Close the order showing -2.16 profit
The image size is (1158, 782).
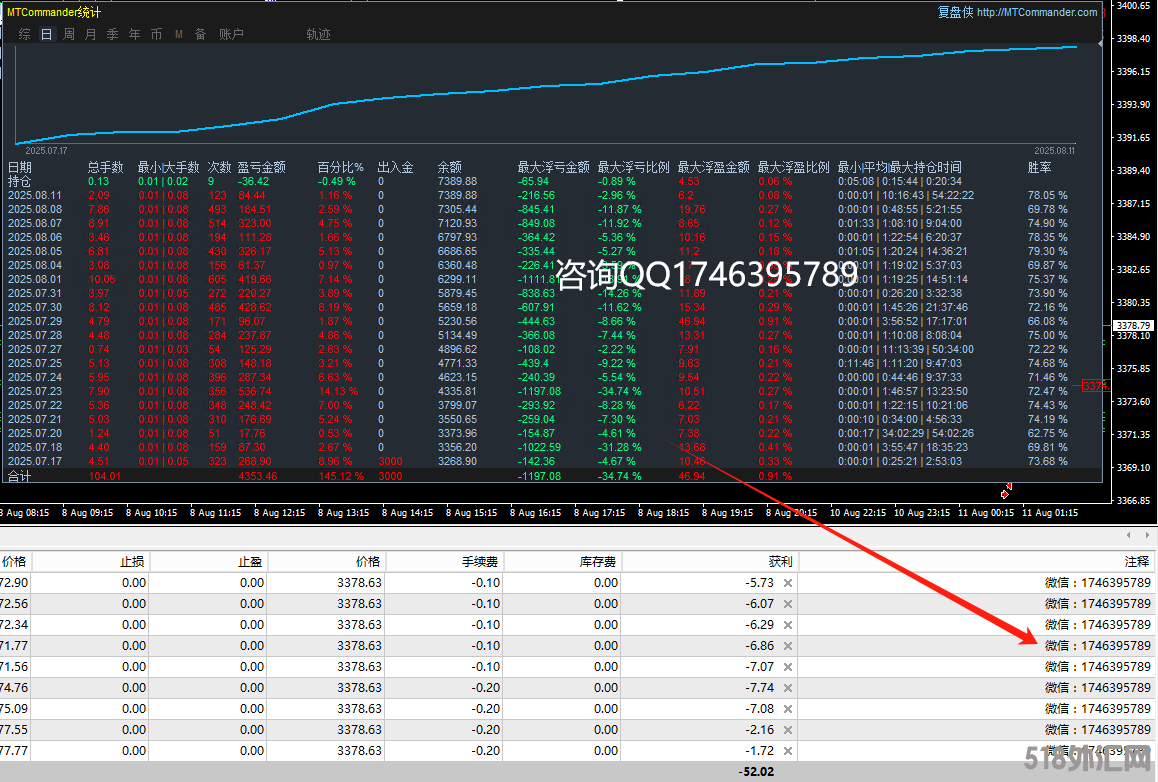788,730
